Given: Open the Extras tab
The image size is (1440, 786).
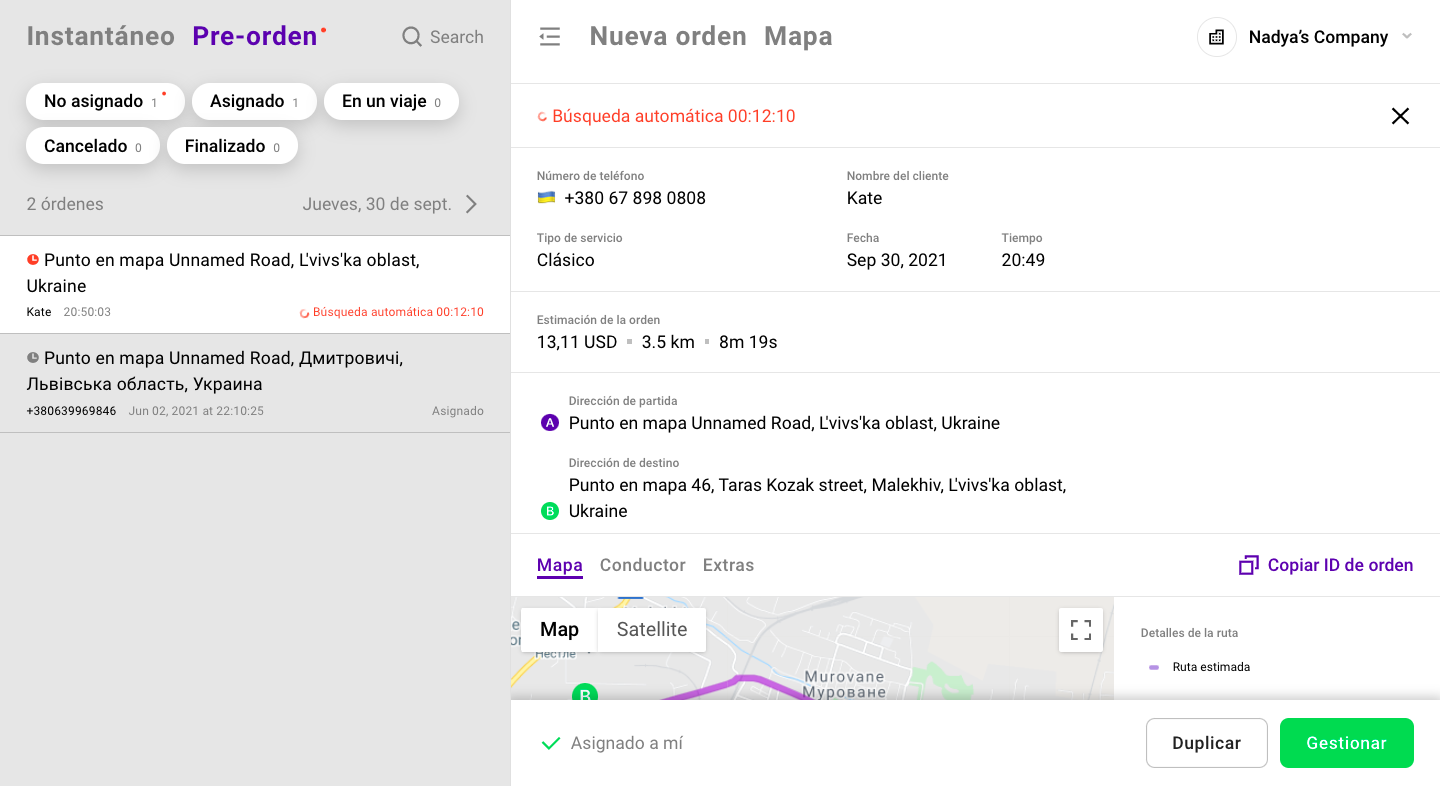Looking at the screenshot, I should (729, 565).
